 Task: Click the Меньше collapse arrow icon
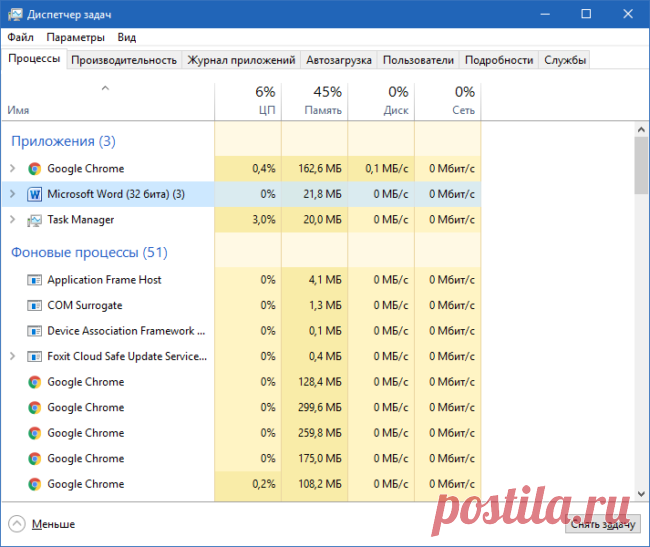tap(17, 524)
